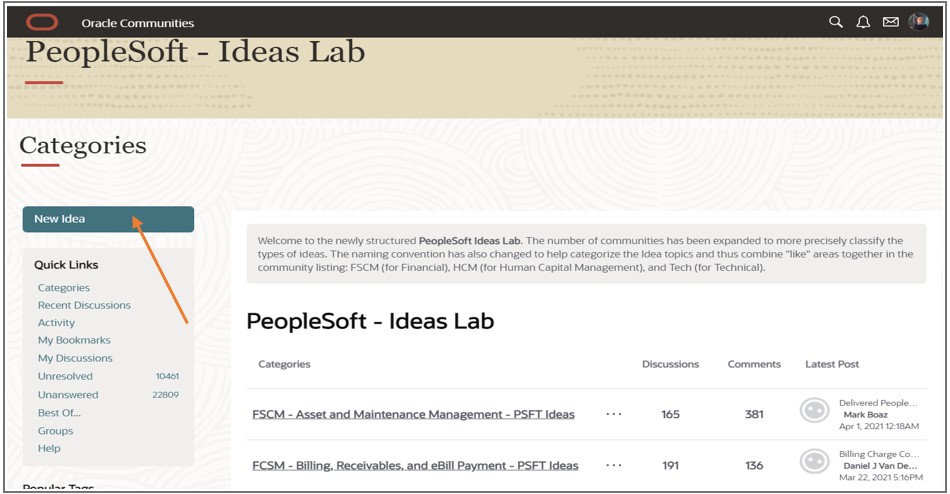
Task: Select Categories in Quick Links
Action: tap(64, 288)
